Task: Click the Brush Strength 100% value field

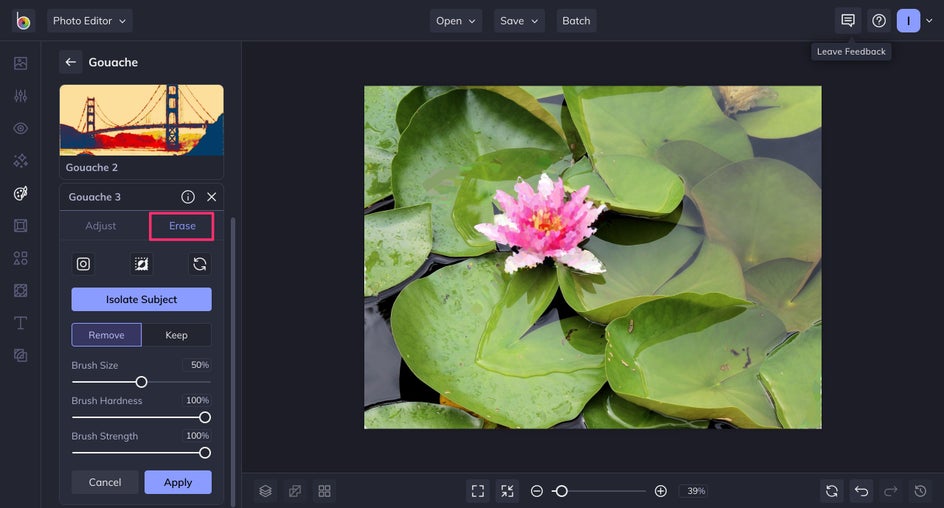Action: (x=197, y=436)
